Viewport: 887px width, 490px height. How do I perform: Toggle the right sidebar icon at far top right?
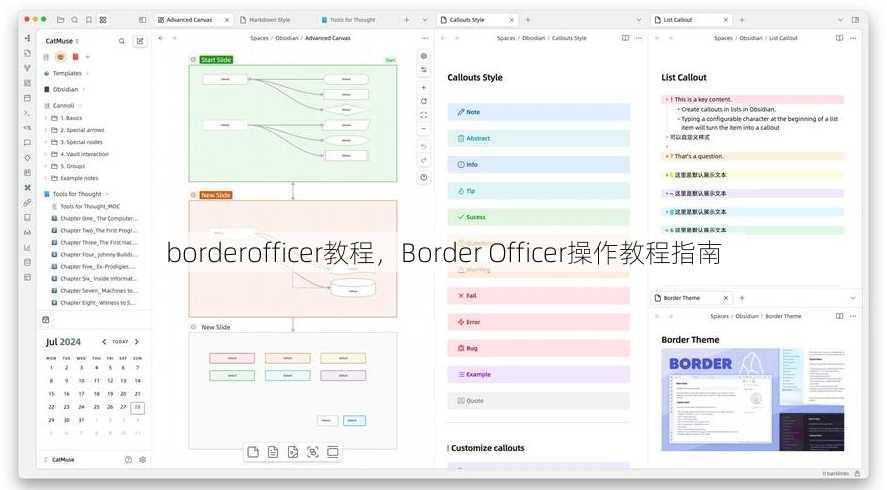(x=855, y=20)
